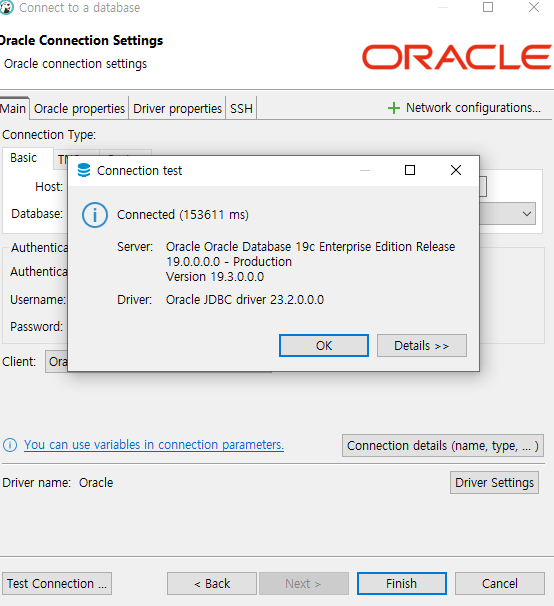The image size is (554, 606).
Task: Click 'Driver name: Oracle' label
Action: coord(58,483)
